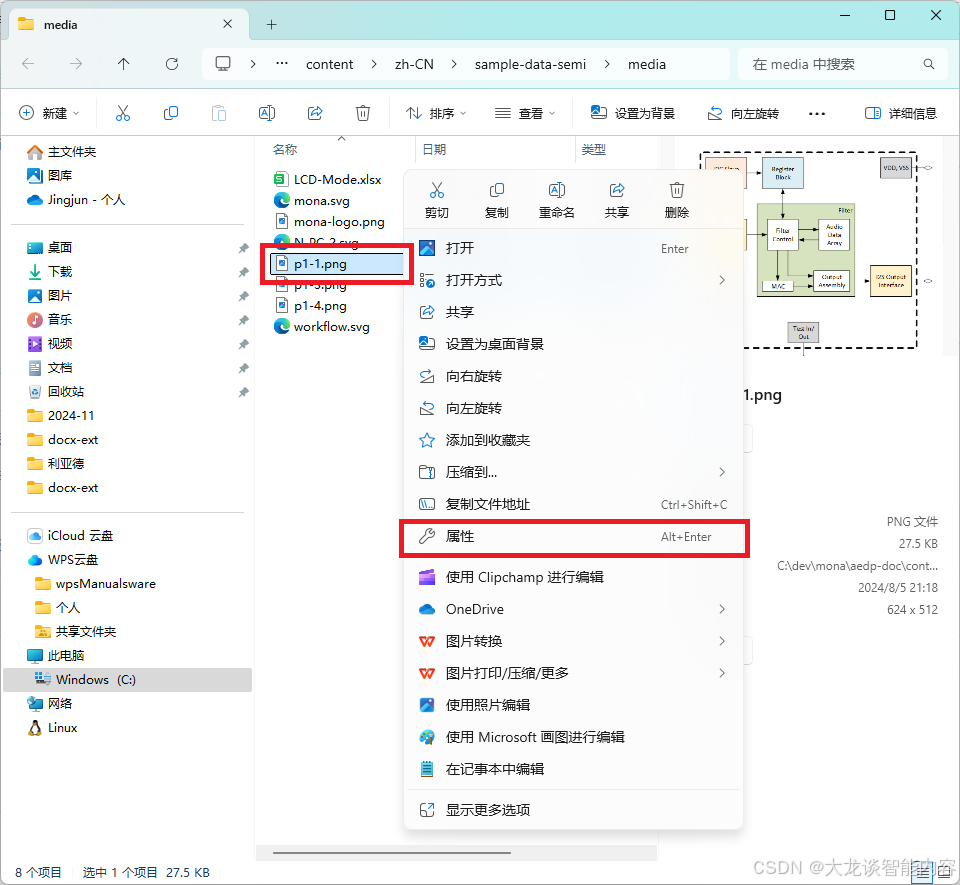Expand the Open with (打开方式) submenu
This screenshot has width=960, height=885.
[x=722, y=280]
